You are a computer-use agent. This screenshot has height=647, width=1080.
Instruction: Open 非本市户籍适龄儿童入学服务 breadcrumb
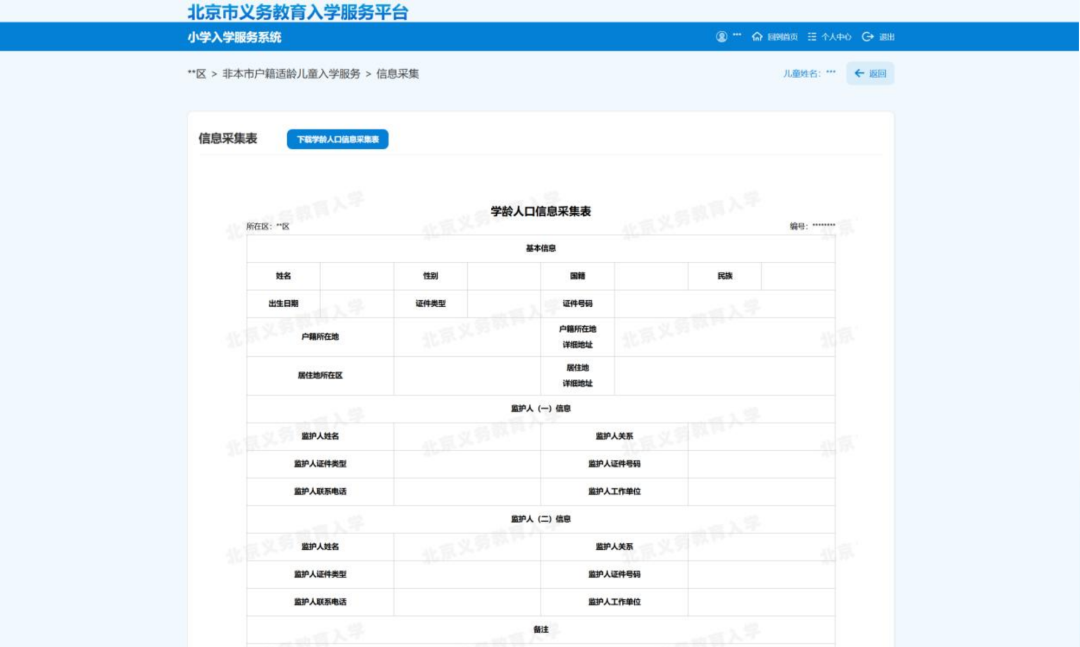click(x=291, y=74)
